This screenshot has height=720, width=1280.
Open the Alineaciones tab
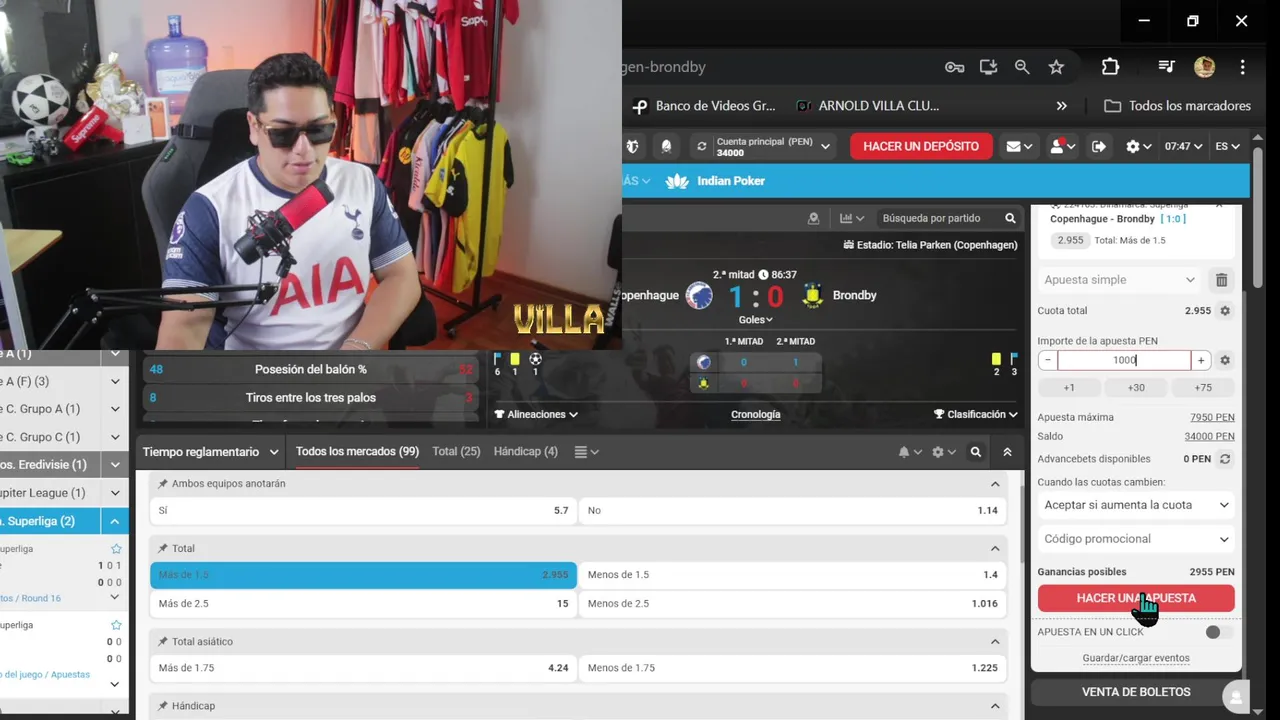click(x=536, y=414)
